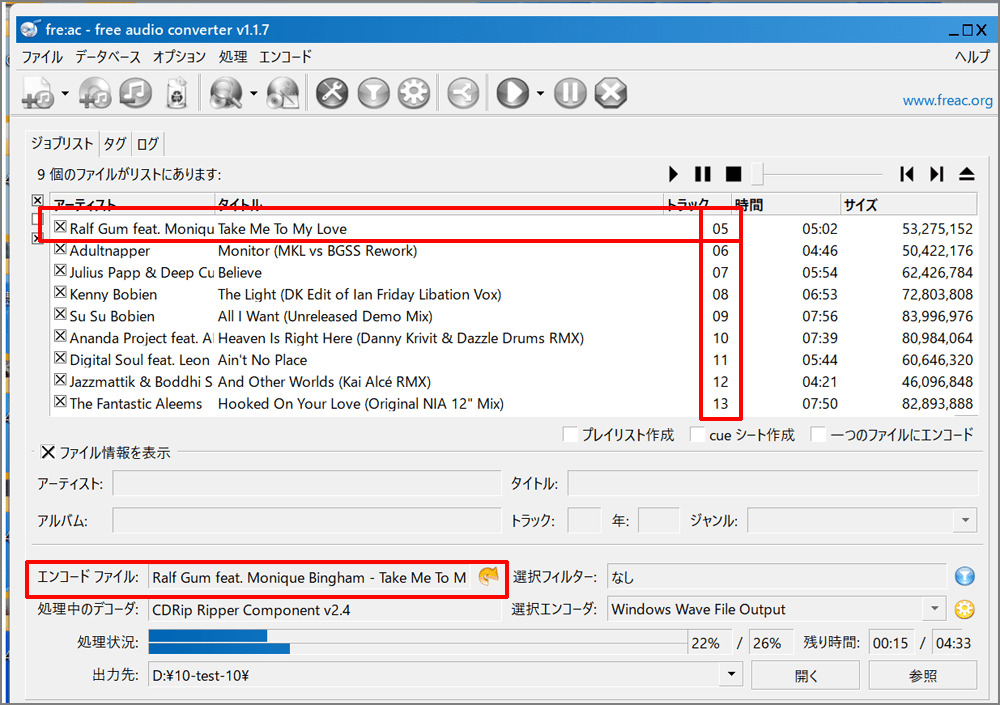Uncheck the Jazzmattik & Boddhi track checkbox

click(x=60, y=380)
